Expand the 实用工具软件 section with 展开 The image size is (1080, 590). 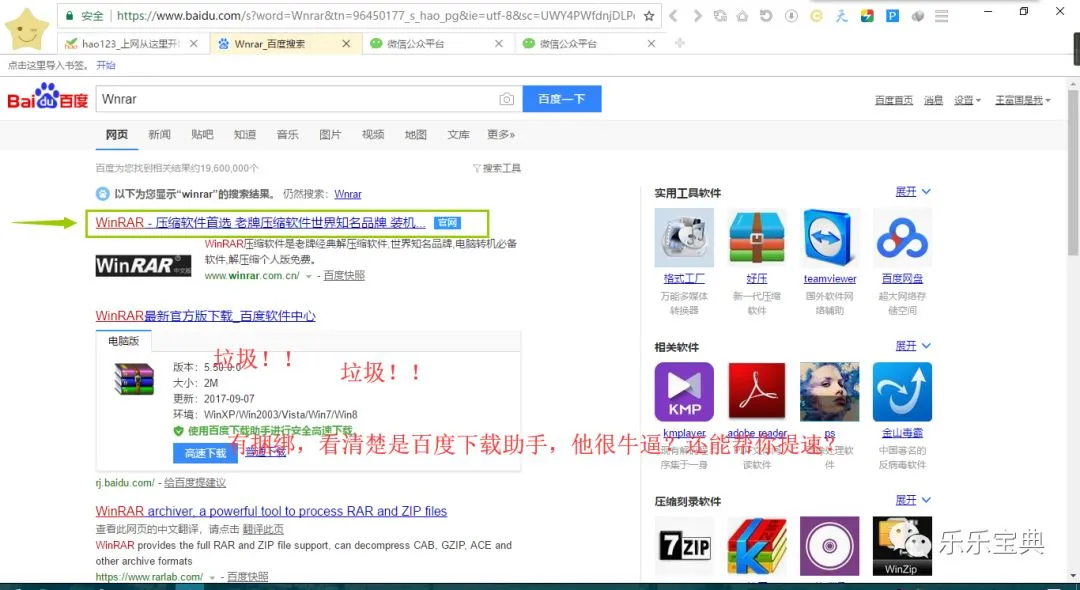click(913, 191)
